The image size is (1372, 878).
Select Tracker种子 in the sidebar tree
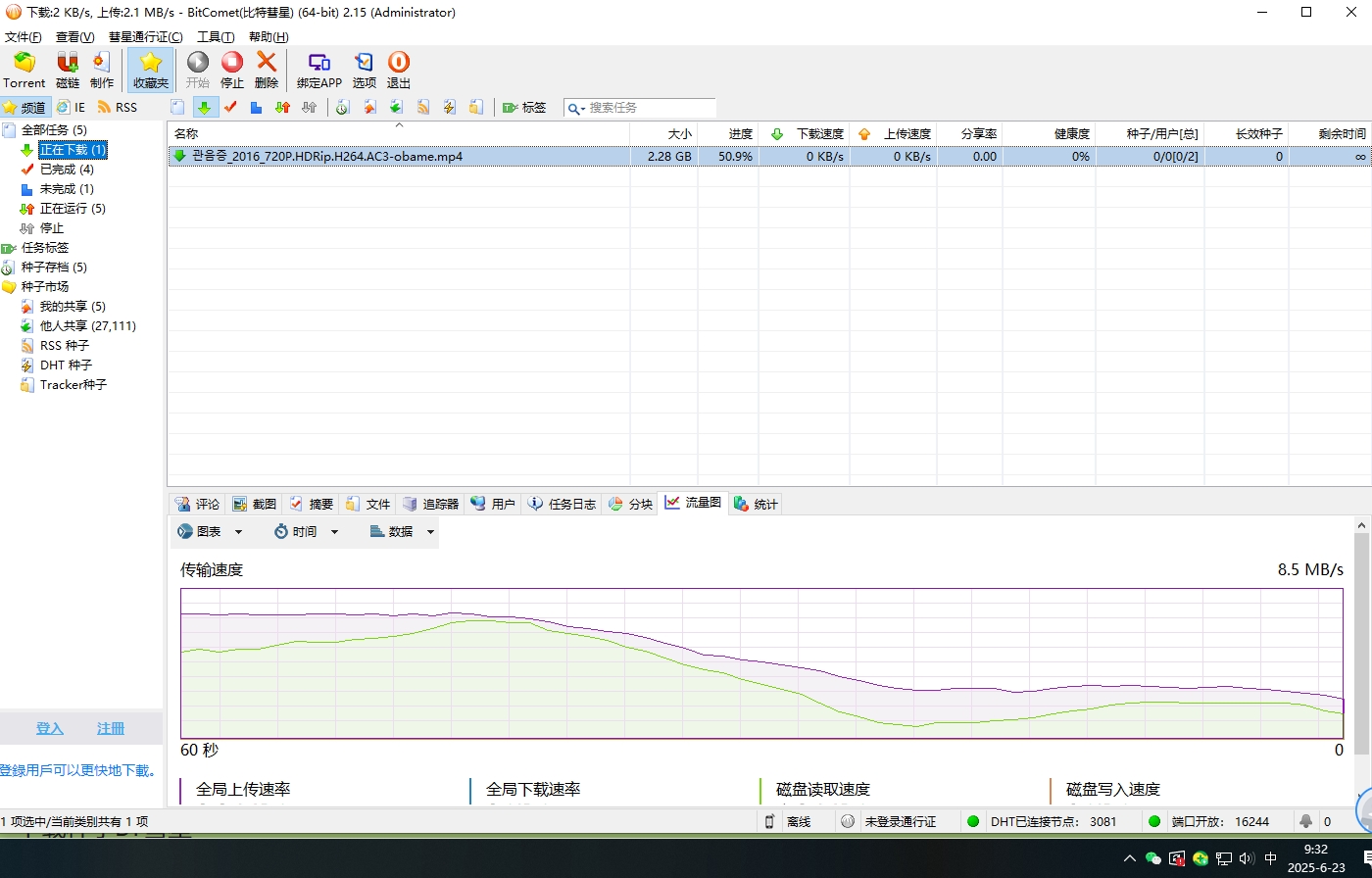tap(73, 384)
